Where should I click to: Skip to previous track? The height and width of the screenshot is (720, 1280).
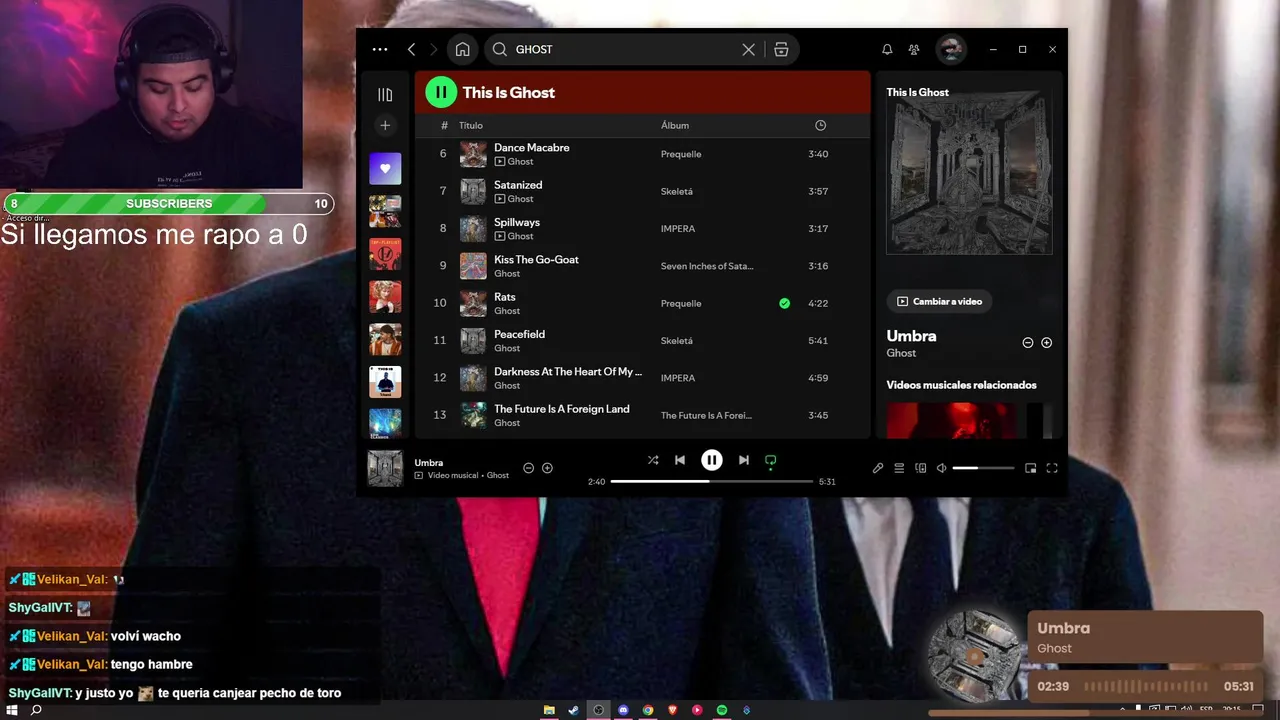point(680,460)
